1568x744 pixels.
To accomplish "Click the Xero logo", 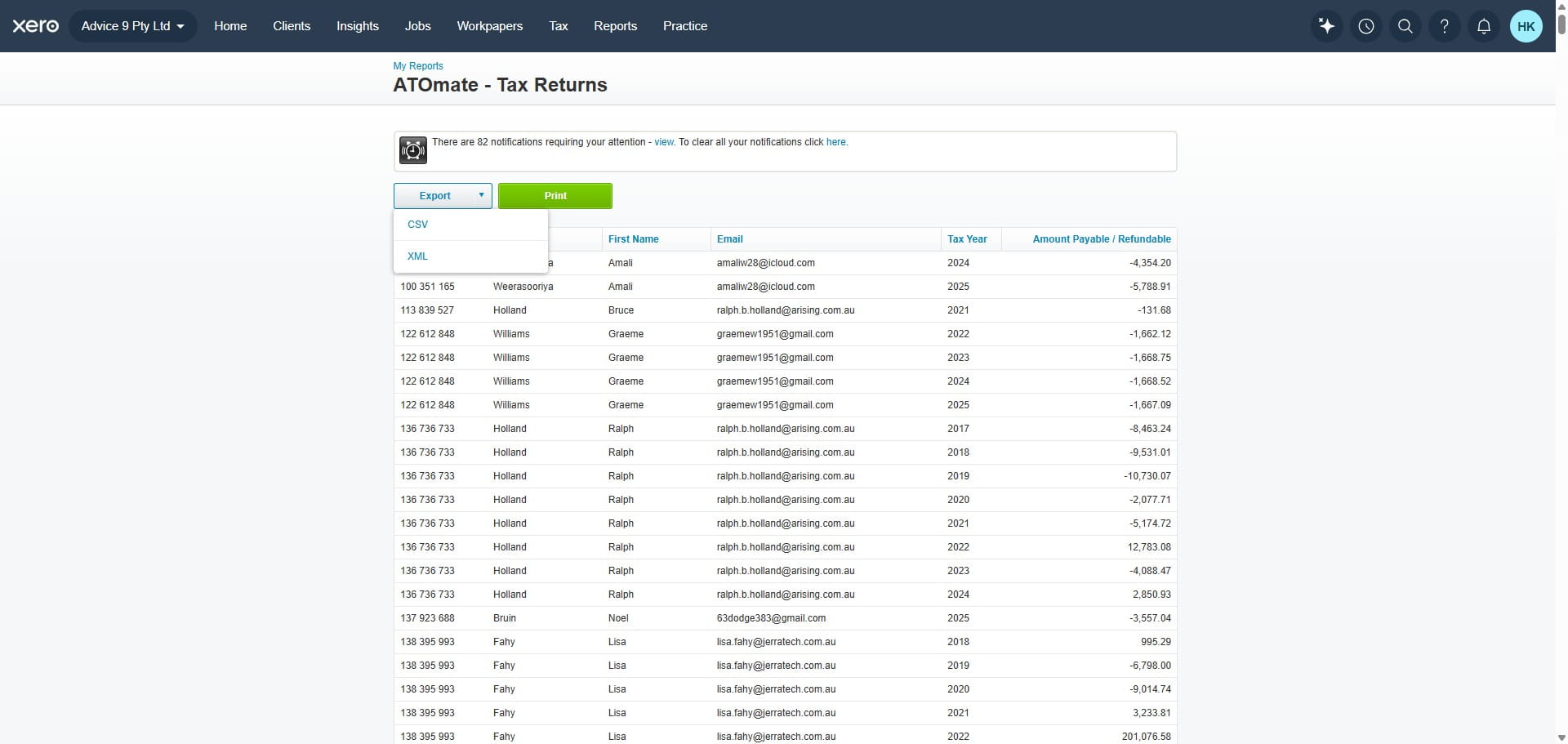I will click(35, 26).
